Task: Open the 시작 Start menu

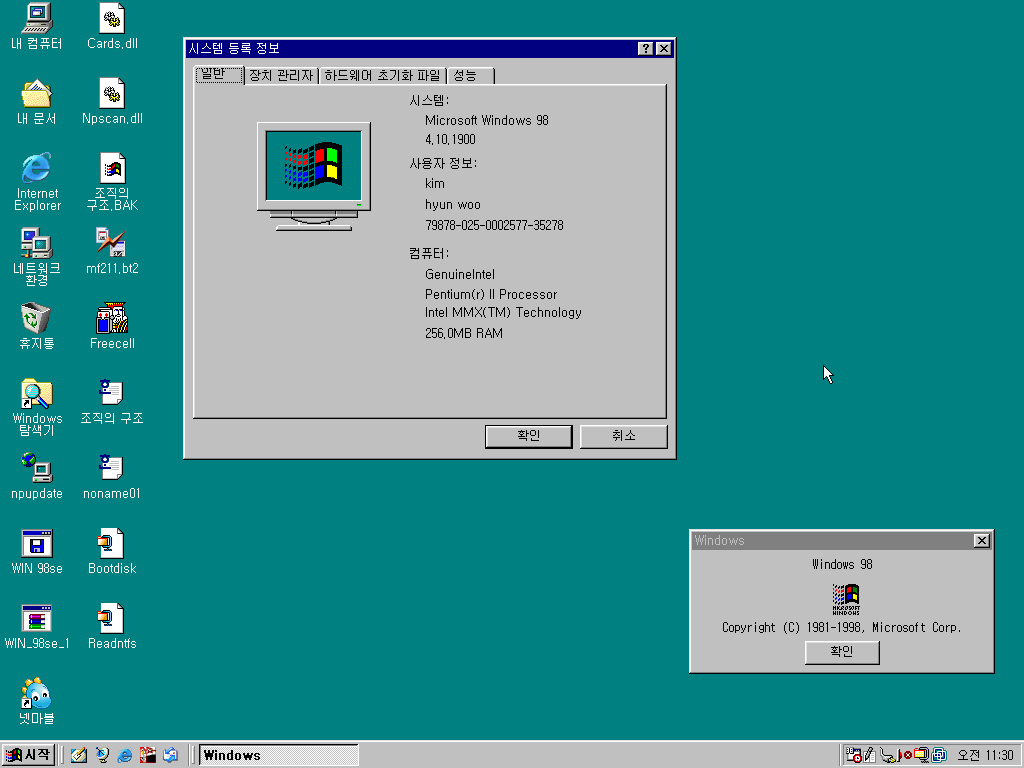Action: pos(28,756)
